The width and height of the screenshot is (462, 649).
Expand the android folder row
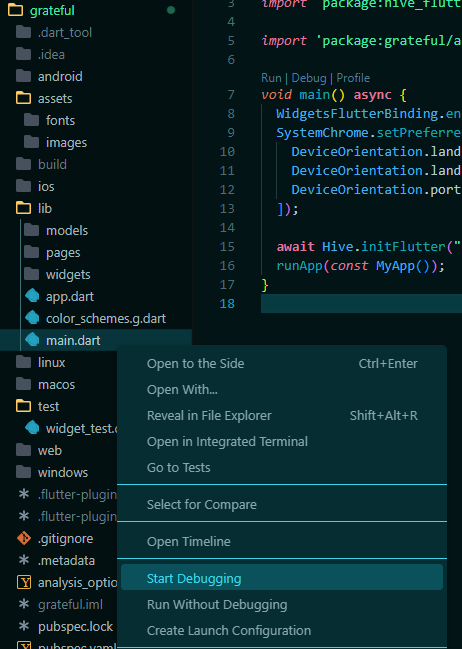pyautogui.click(x=96, y=76)
